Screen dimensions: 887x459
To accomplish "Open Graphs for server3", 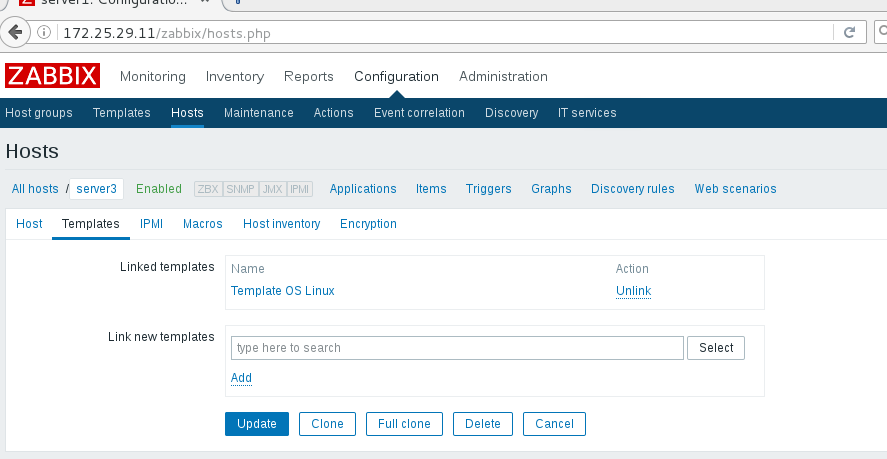I will click(552, 189).
